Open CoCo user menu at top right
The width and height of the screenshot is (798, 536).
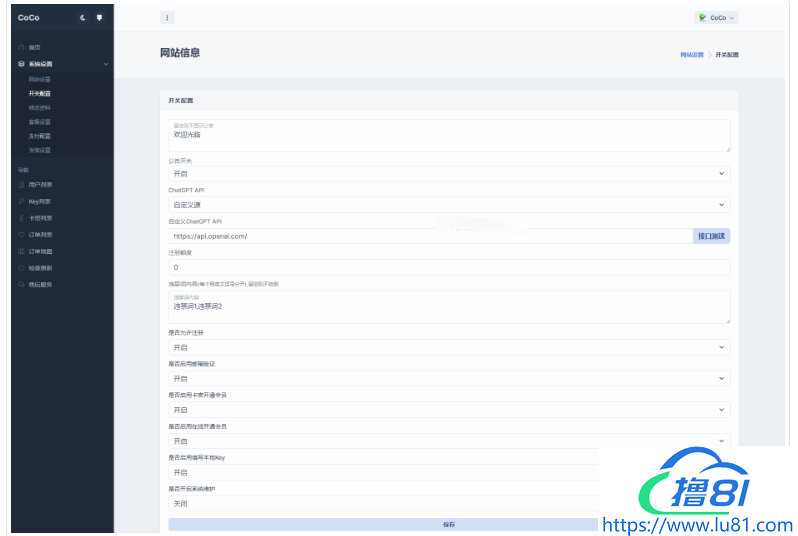pyautogui.click(x=717, y=17)
